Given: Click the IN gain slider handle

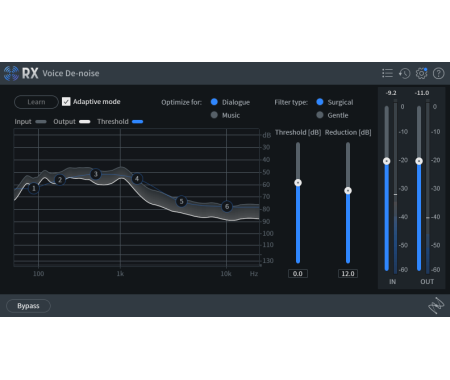Looking at the screenshot, I should click(387, 161).
